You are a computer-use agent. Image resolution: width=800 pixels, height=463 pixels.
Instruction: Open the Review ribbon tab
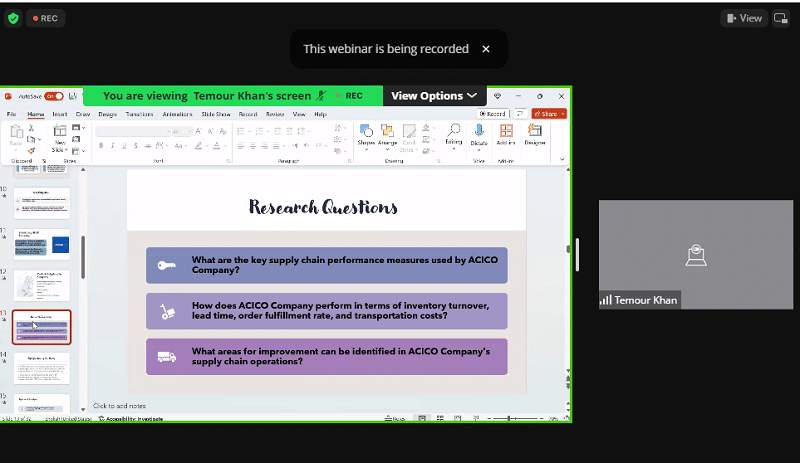coord(274,114)
